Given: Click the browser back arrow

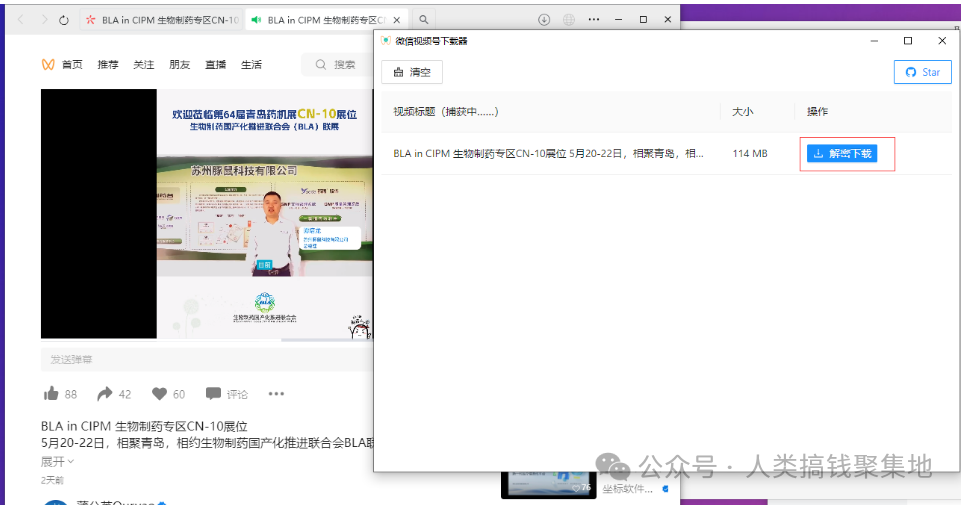Looking at the screenshot, I should click(21, 20).
